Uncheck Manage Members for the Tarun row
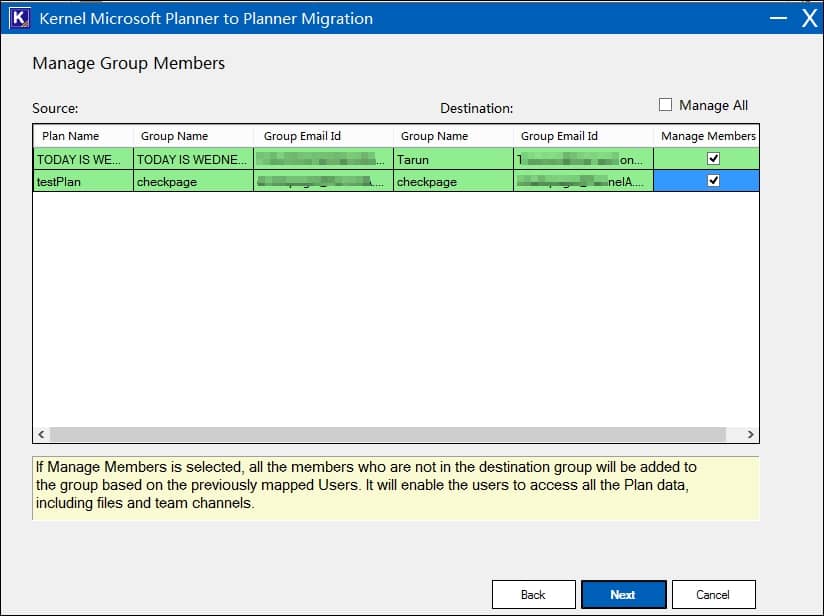The height and width of the screenshot is (616, 824). [x=713, y=158]
